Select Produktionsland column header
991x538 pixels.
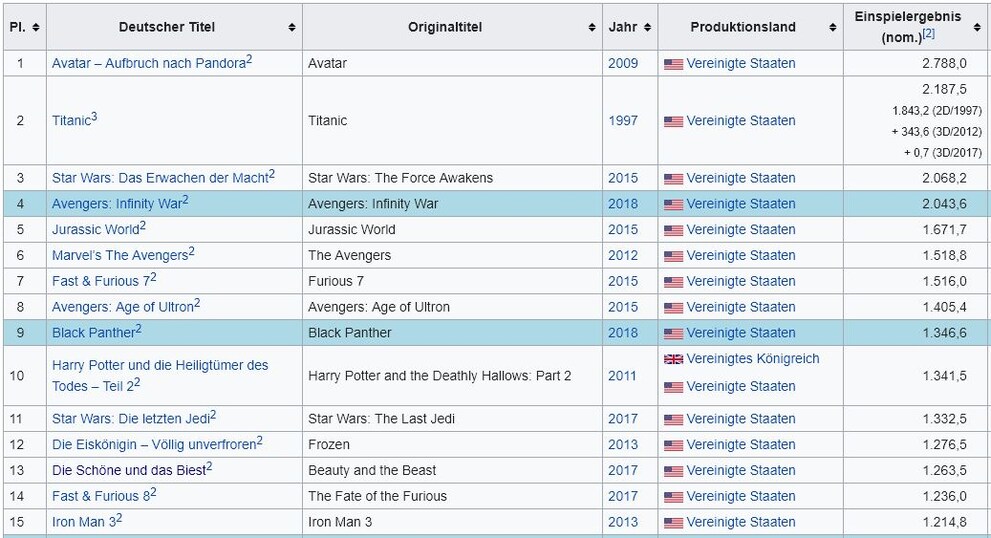[743, 27]
